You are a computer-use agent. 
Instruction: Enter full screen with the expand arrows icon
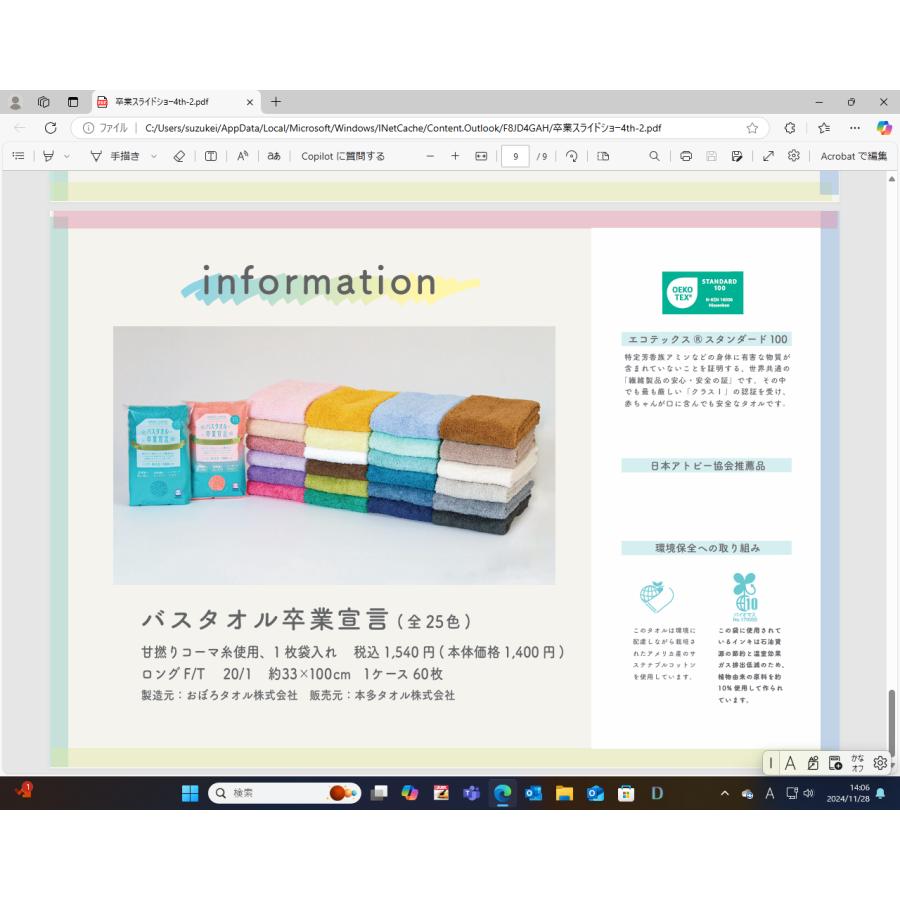[768, 156]
